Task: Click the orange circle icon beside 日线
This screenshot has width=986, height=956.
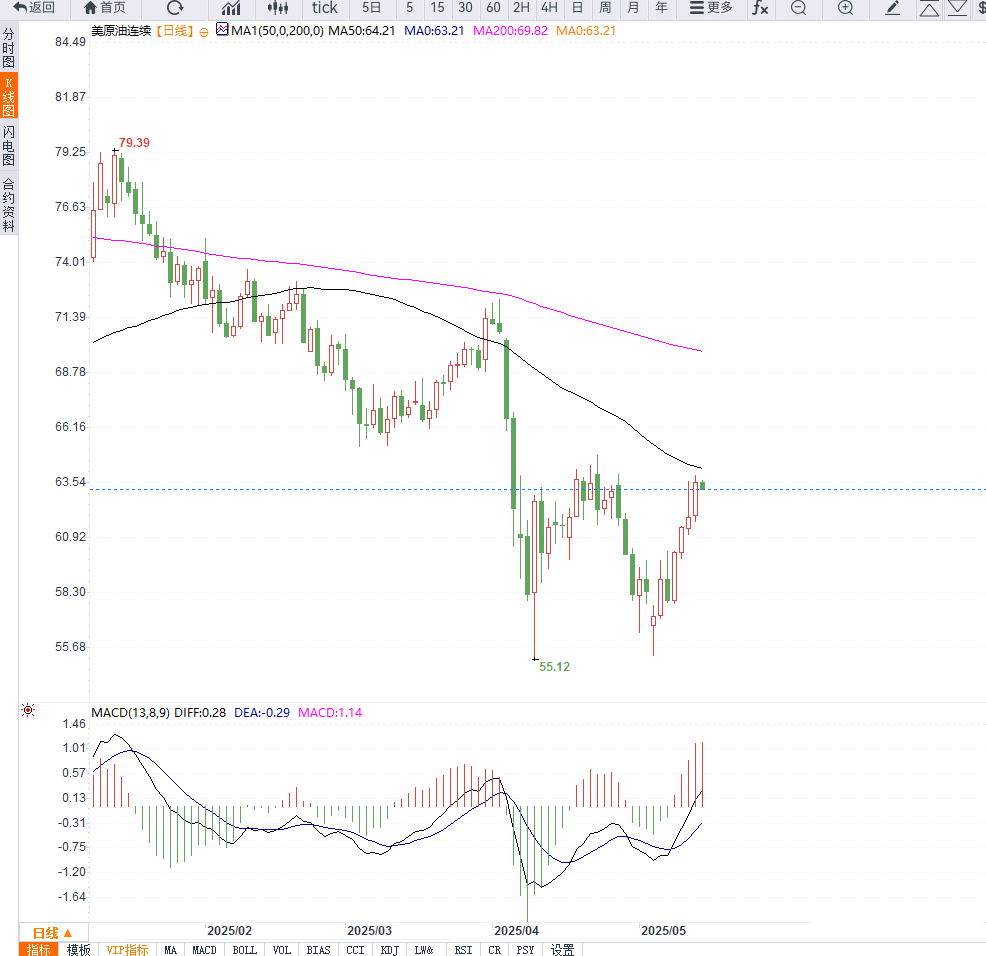Action: [x=204, y=32]
